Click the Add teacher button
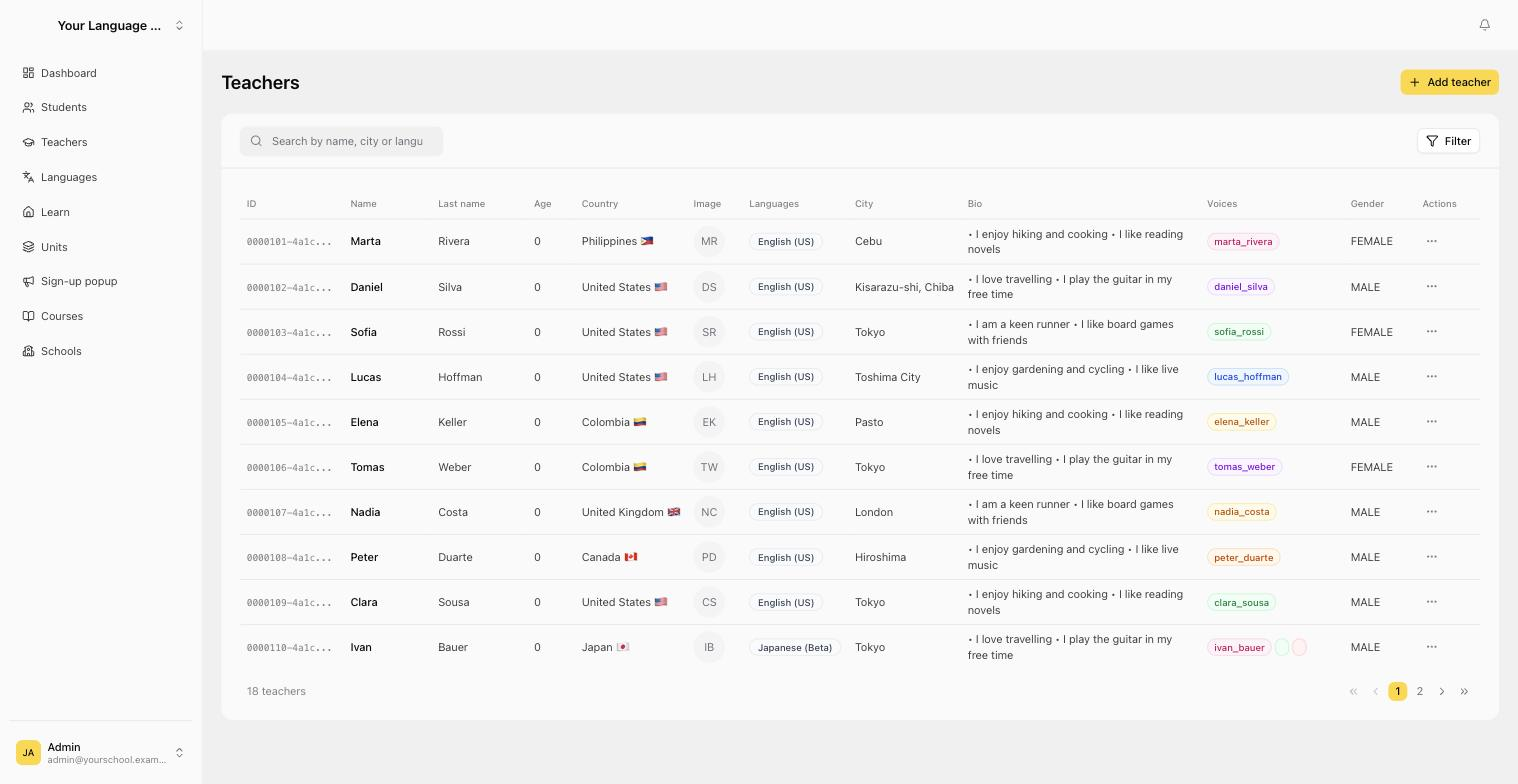This screenshot has height=784, width=1518. coord(1449,82)
